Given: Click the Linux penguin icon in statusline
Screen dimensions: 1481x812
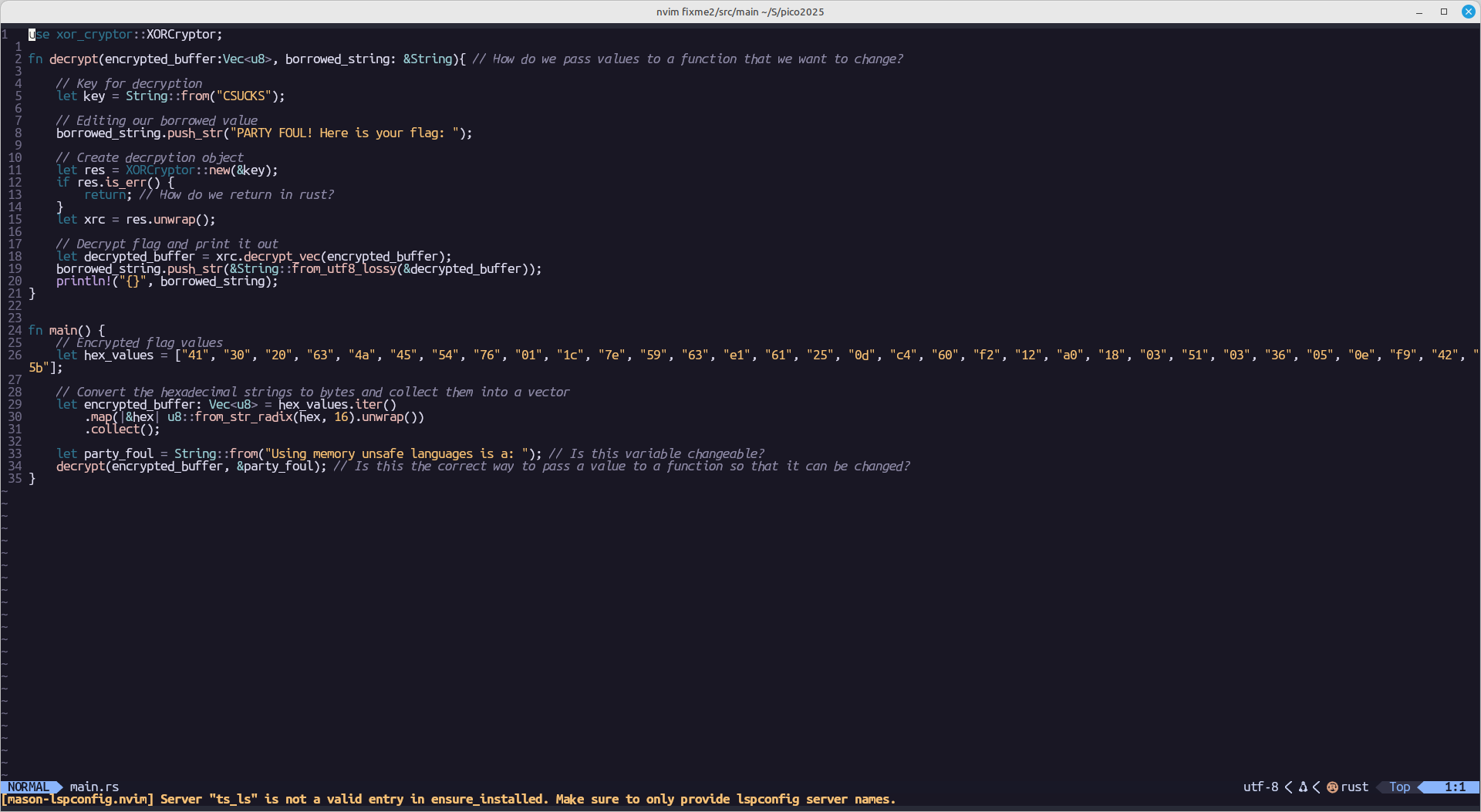Looking at the screenshot, I should pos(1303,787).
